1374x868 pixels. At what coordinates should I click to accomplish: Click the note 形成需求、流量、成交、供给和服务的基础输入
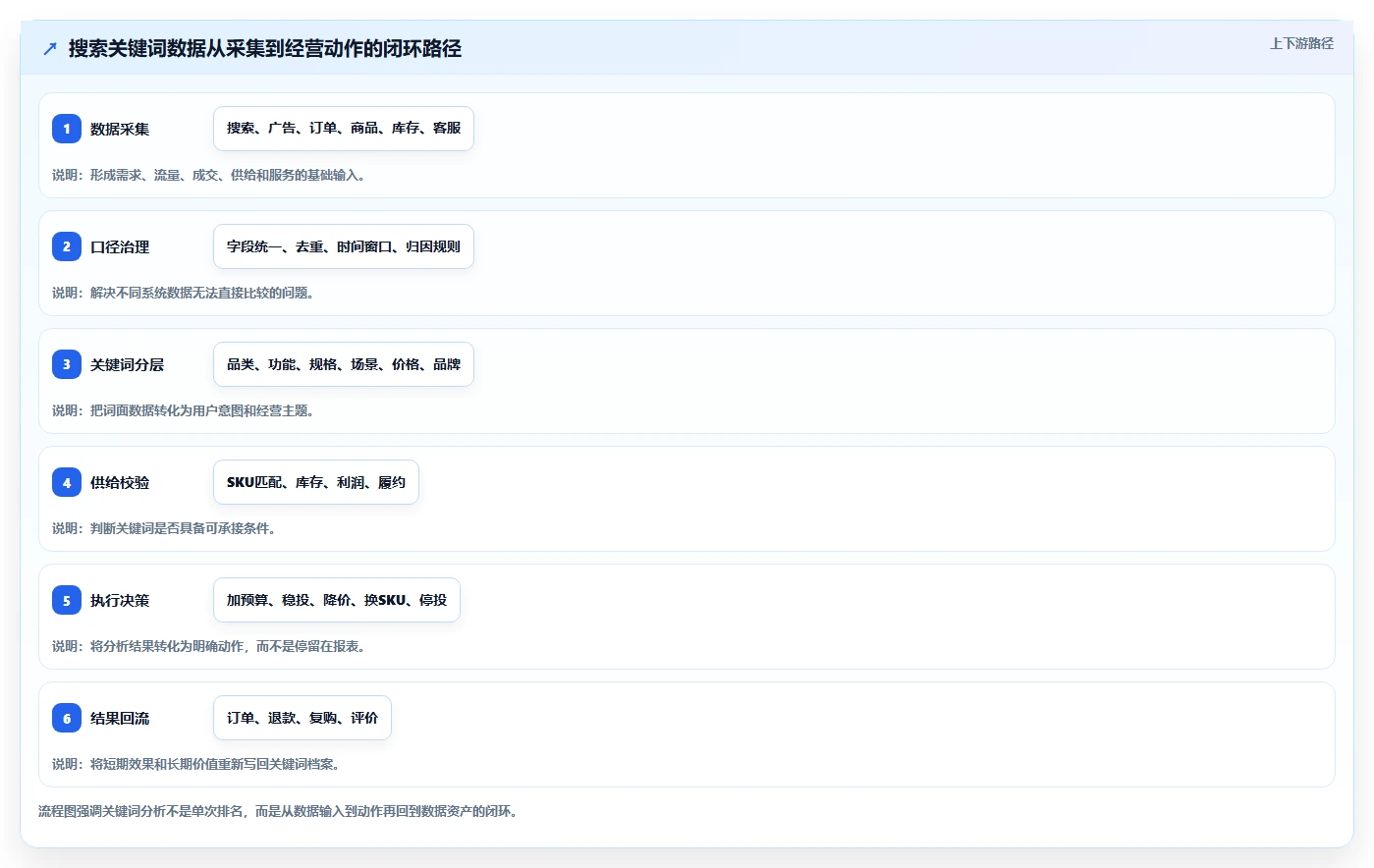209,175
